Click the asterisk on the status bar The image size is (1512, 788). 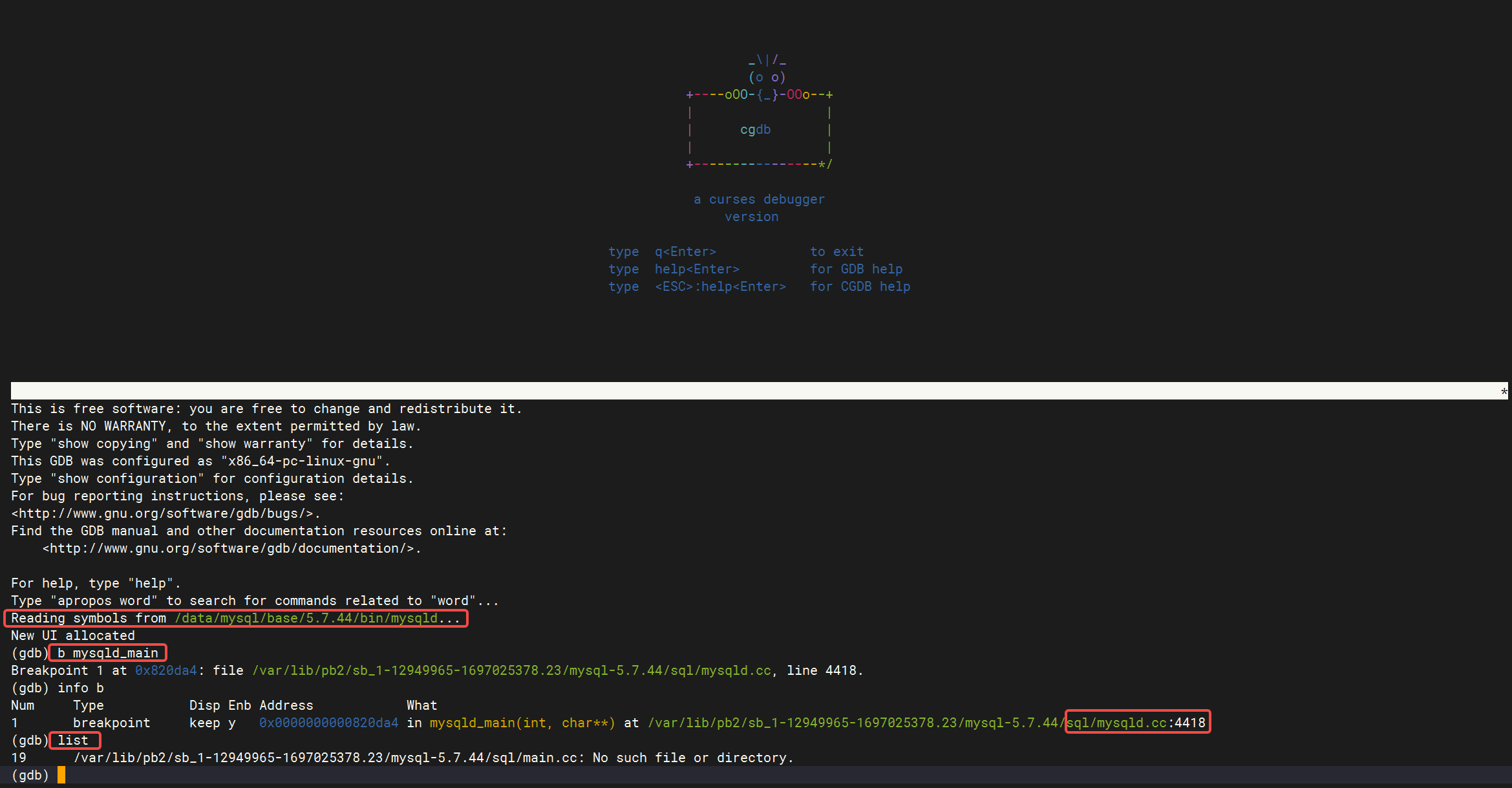1504,391
